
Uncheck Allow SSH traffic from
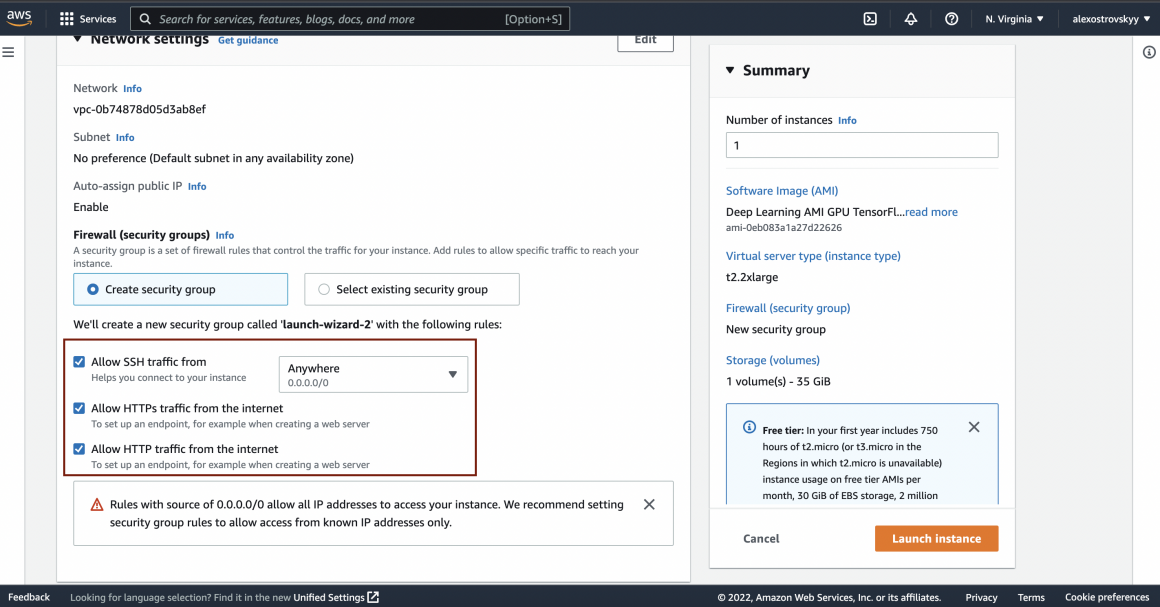[x=79, y=362]
